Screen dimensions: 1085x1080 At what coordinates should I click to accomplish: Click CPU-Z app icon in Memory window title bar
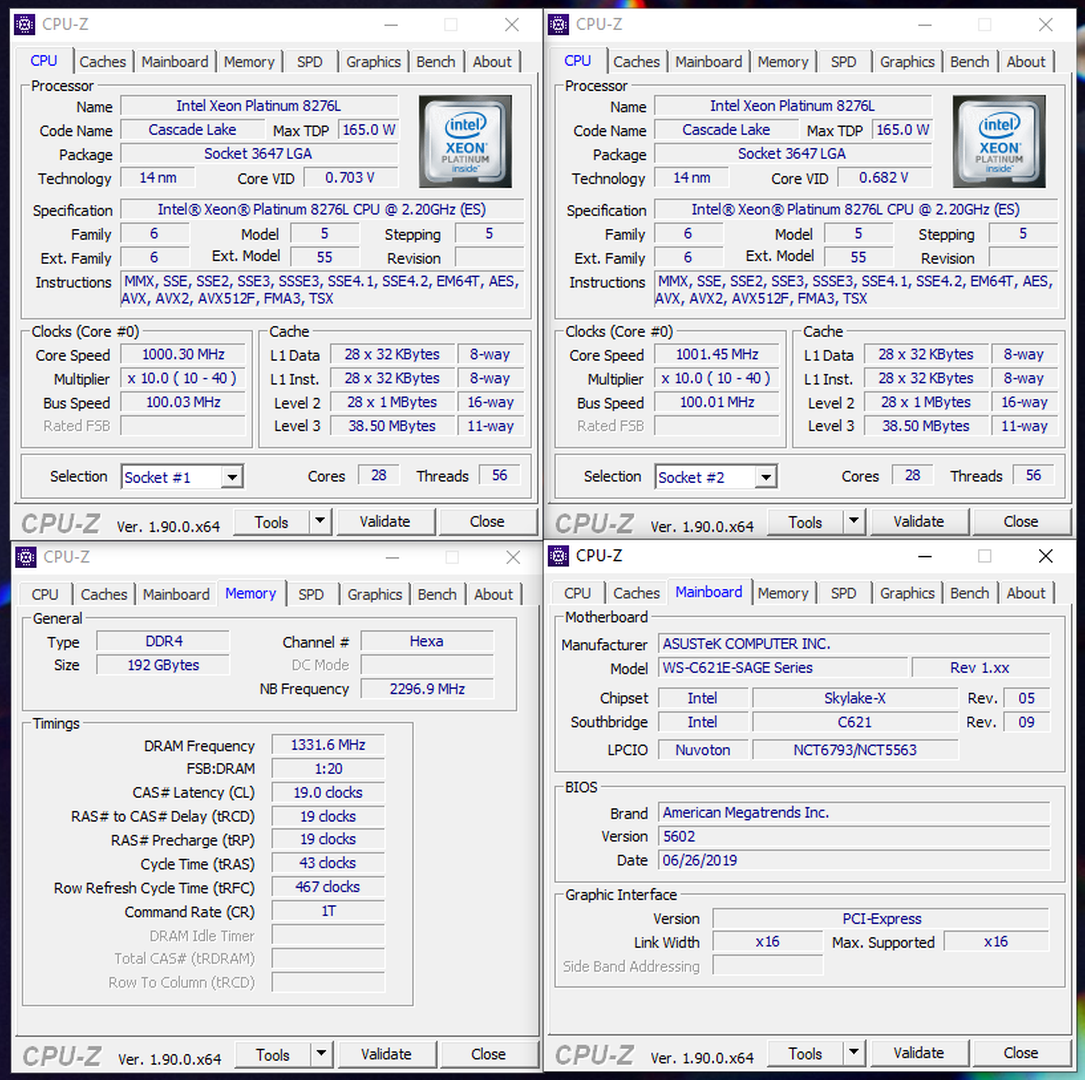tap(26, 557)
